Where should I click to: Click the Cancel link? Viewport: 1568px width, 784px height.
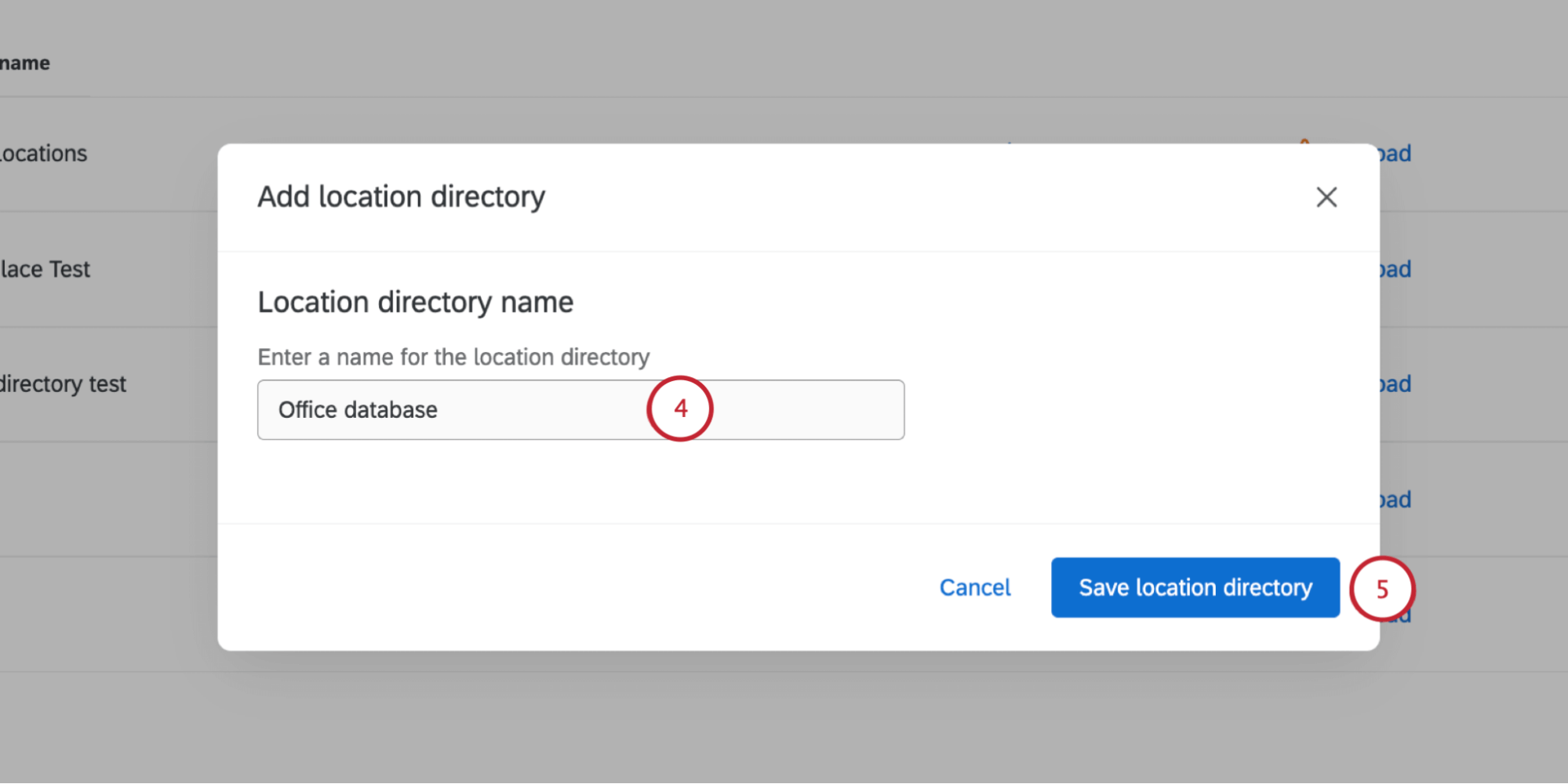tap(974, 587)
